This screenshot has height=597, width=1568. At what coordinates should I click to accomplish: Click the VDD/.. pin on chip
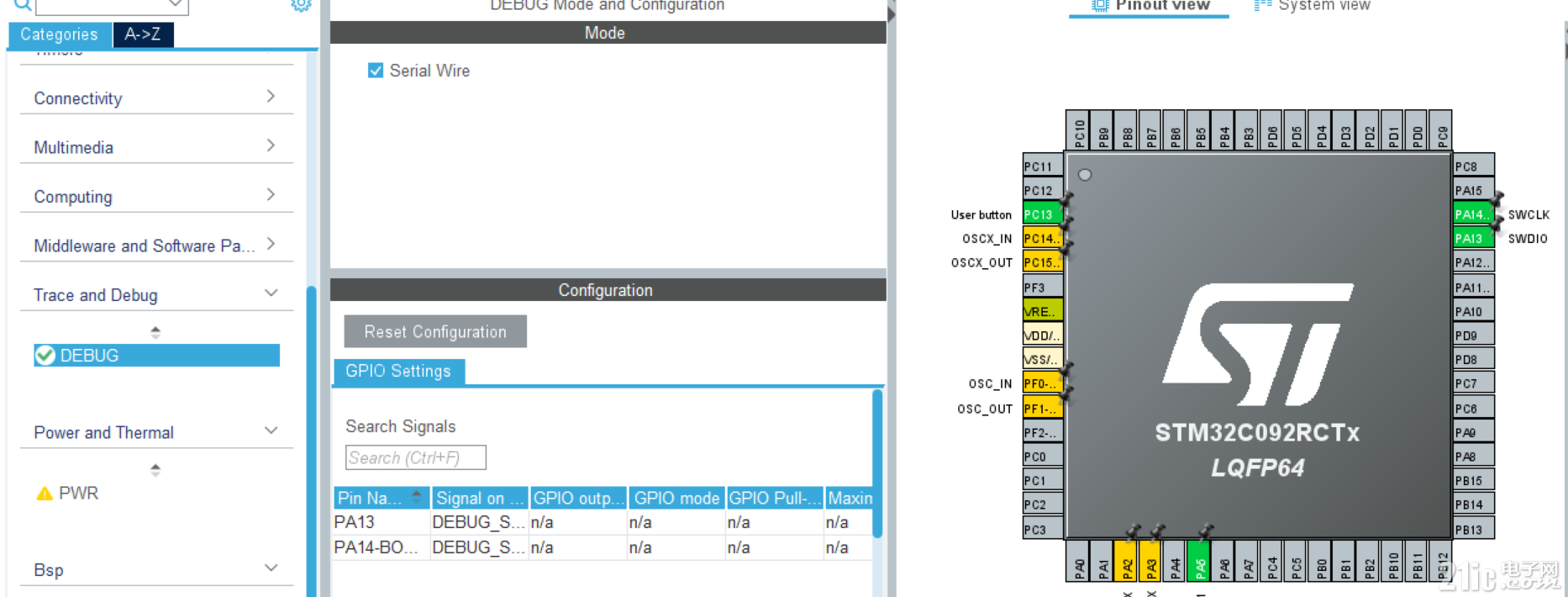tap(1043, 335)
